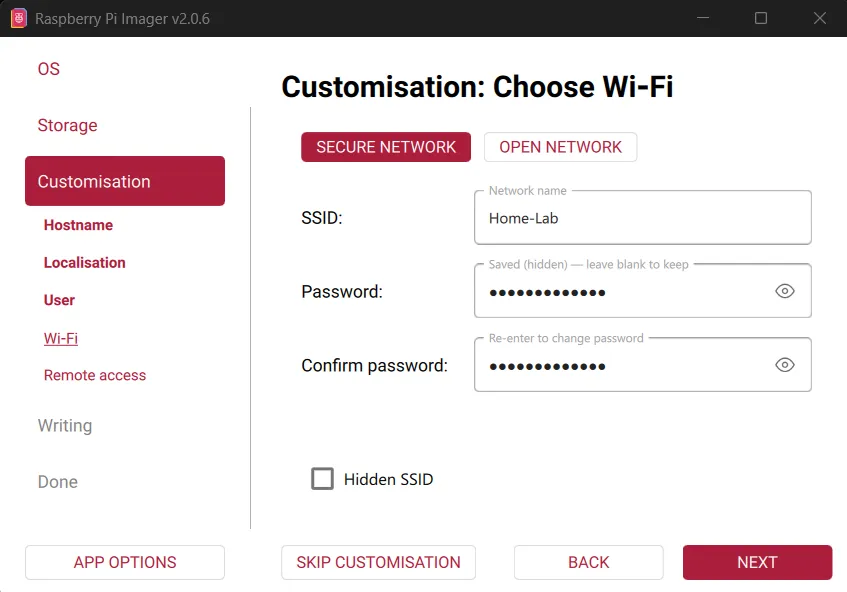The image size is (847, 592).
Task: Open the Remote access page
Action: coord(95,375)
